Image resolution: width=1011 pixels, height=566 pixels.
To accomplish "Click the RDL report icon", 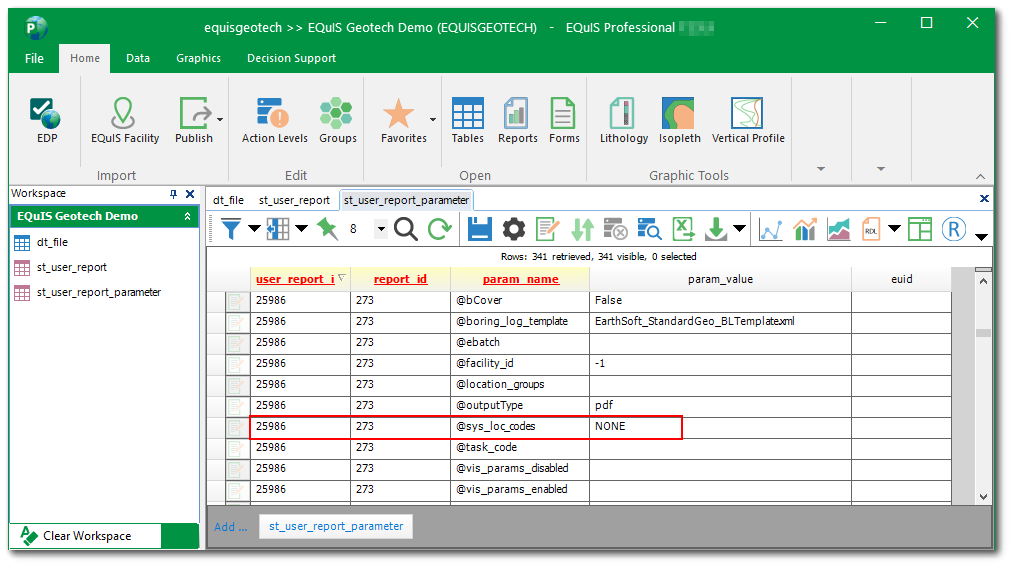I will [871, 229].
